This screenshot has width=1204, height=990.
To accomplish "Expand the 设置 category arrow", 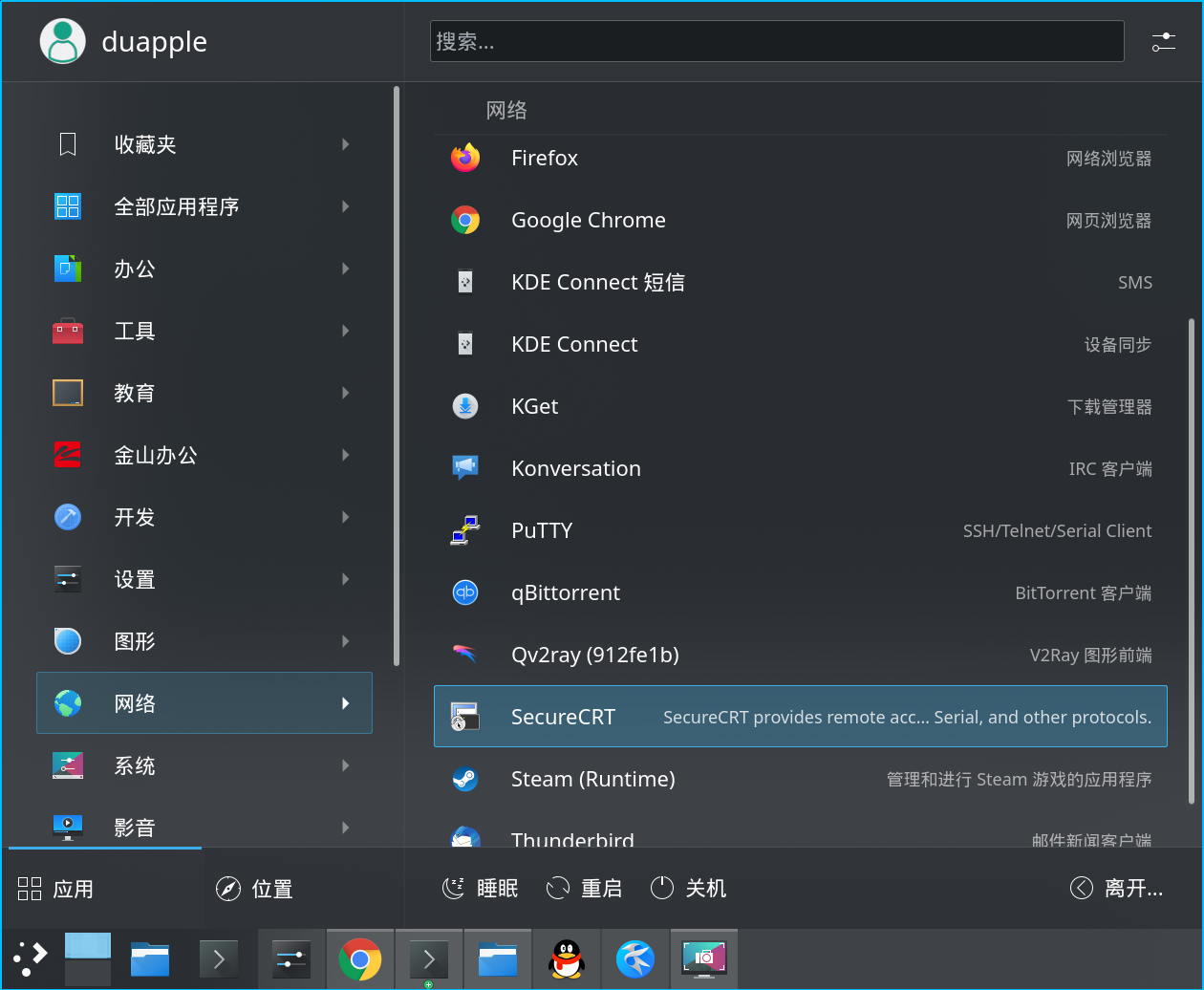I will [x=346, y=579].
